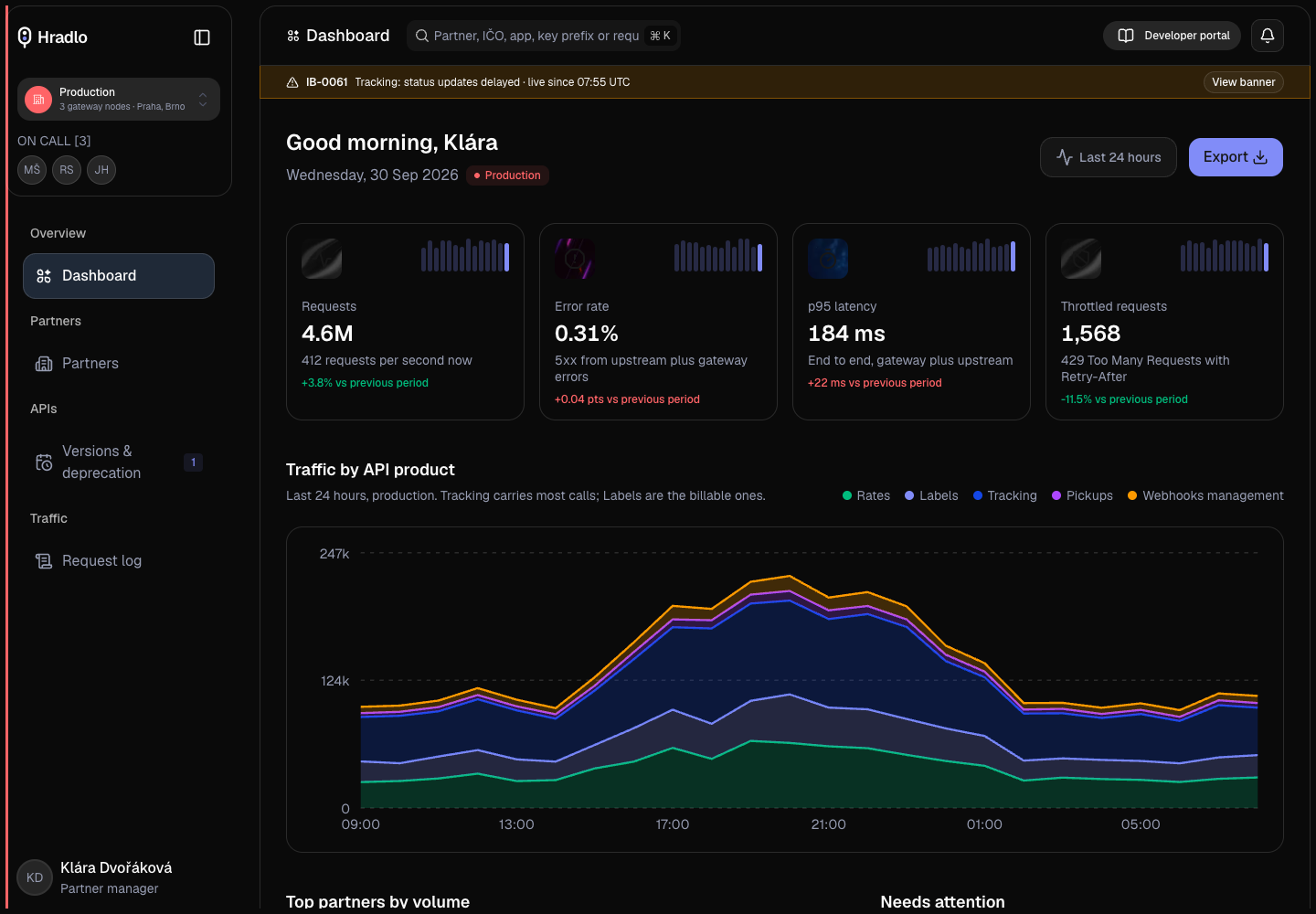Open the Developer portal
Viewport: 1316px width, 914px height.
click(1173, 36)
